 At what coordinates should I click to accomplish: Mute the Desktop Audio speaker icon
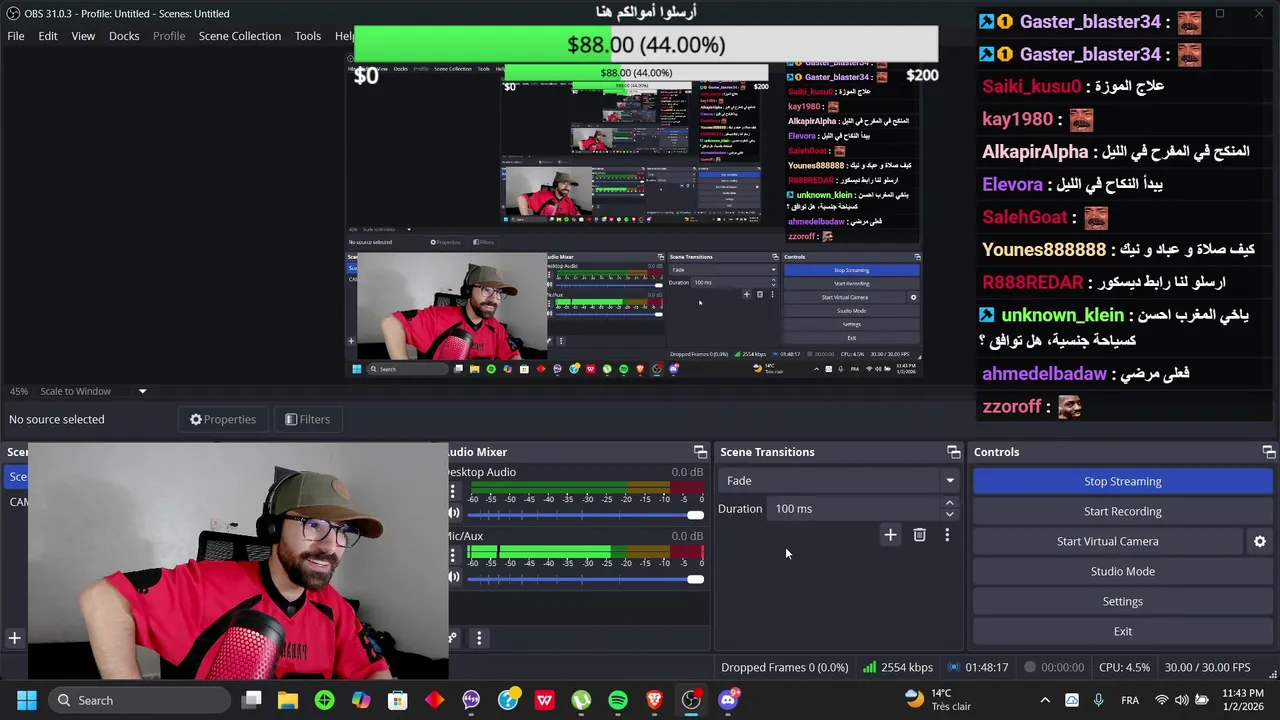tap(454, 514)
